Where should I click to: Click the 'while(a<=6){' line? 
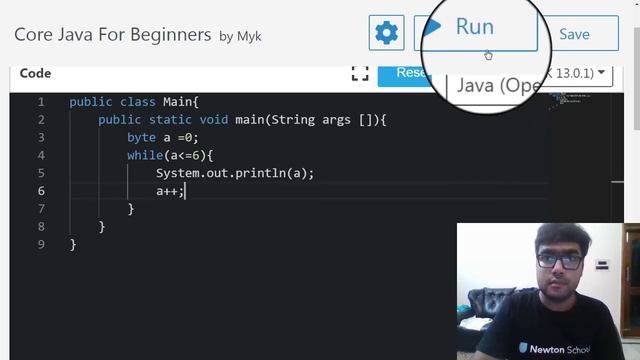(170, 156)
